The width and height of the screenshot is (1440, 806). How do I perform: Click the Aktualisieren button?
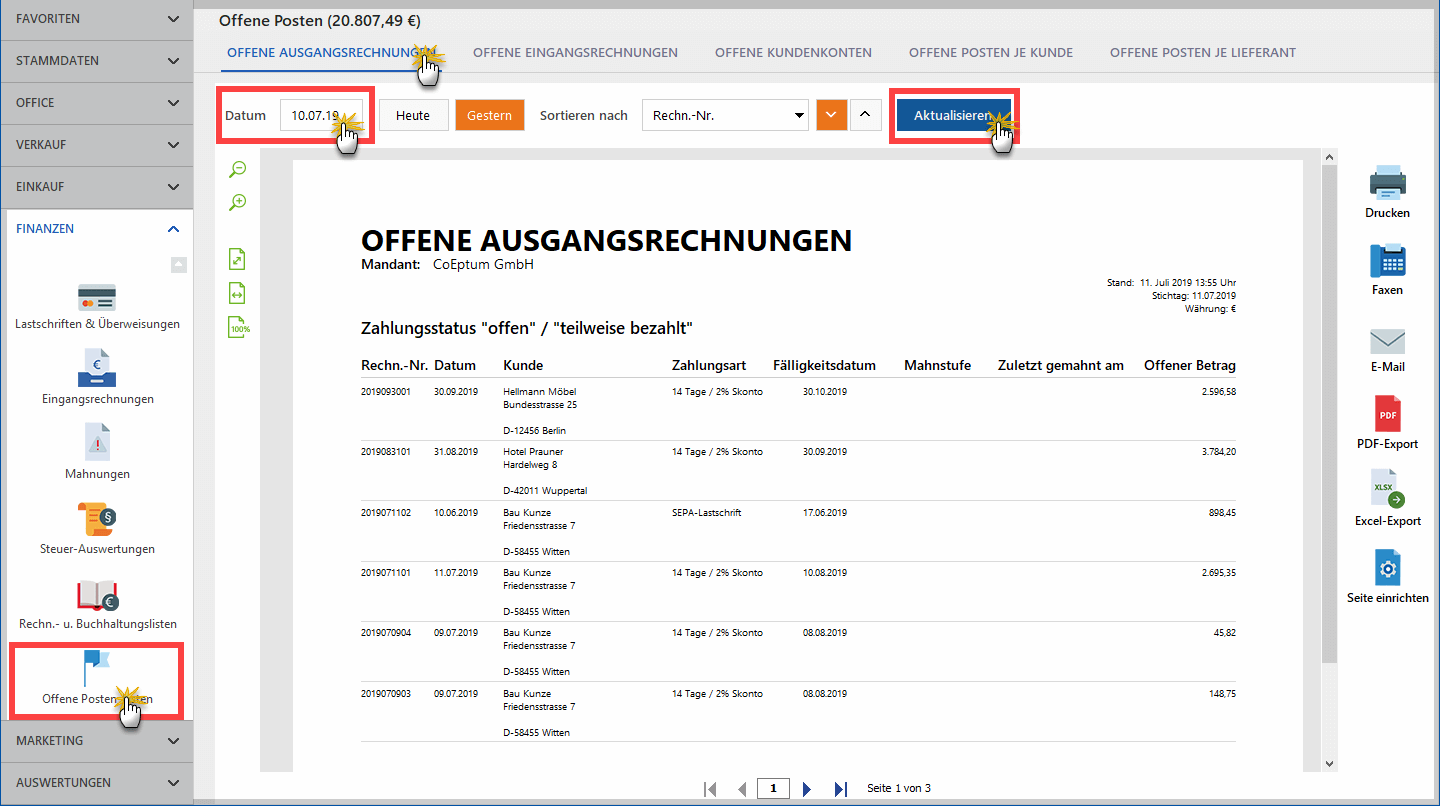click(x=953, y=115)
